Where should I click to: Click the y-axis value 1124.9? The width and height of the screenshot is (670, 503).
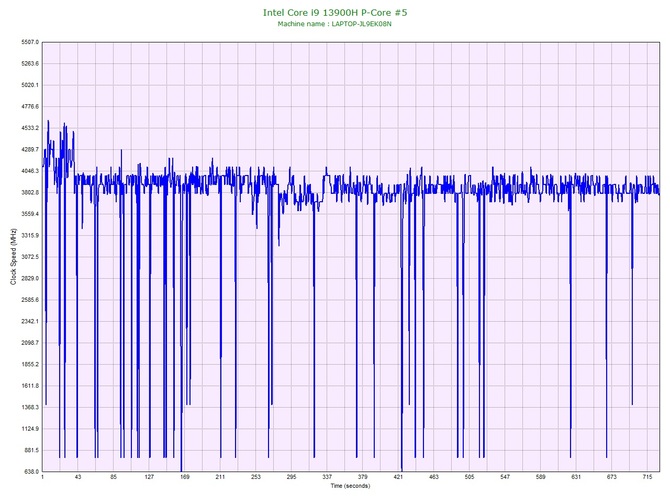click(x=30, y=429)
